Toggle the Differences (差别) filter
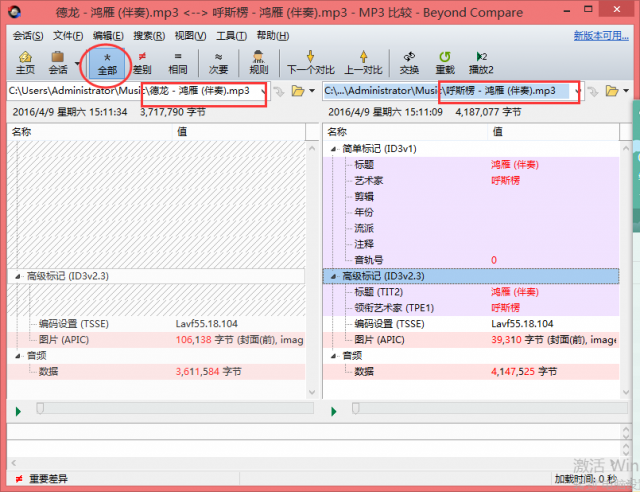This screenshot has width=640, height=492. point(142,63)
